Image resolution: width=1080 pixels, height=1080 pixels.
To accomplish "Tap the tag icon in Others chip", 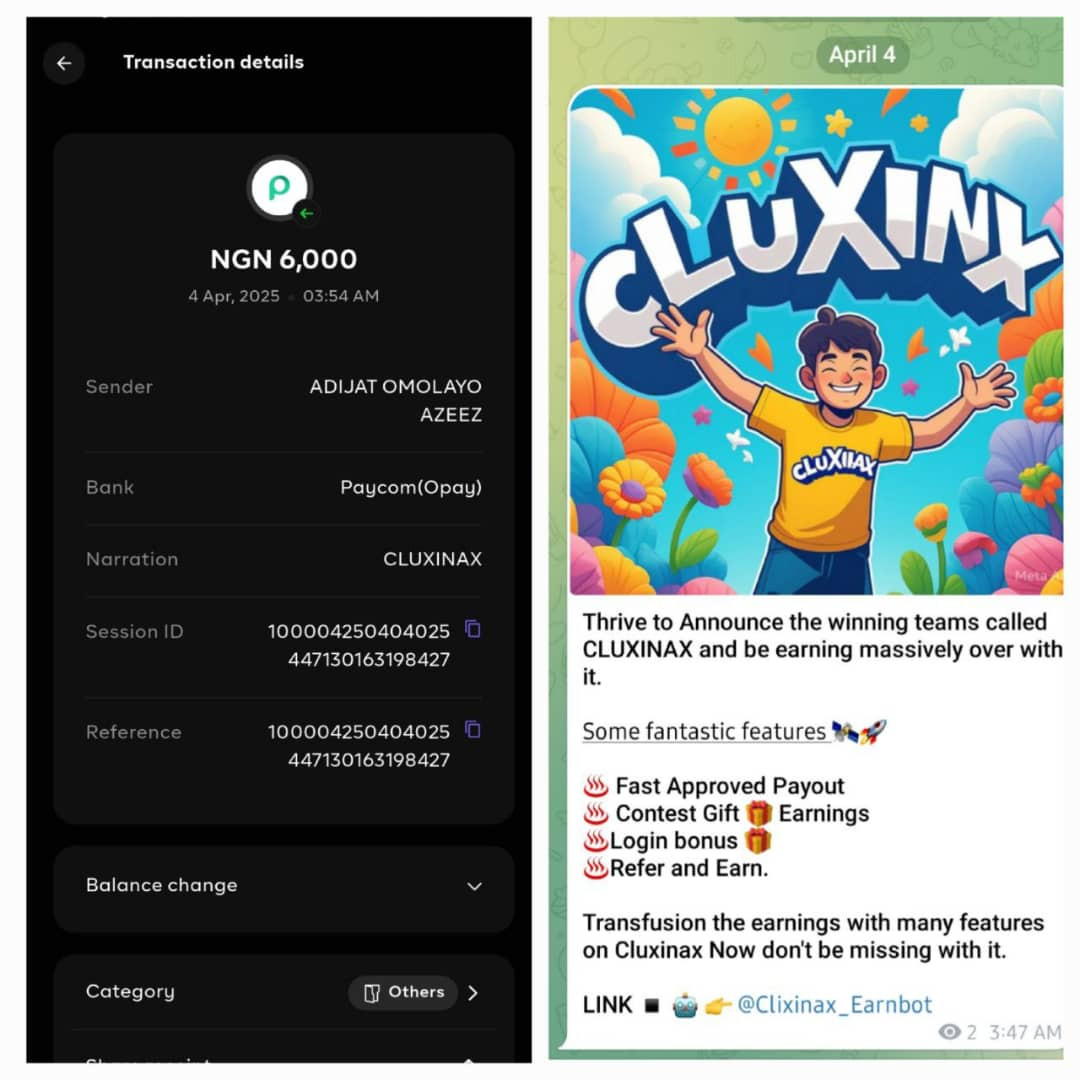I will coord(372,993).
